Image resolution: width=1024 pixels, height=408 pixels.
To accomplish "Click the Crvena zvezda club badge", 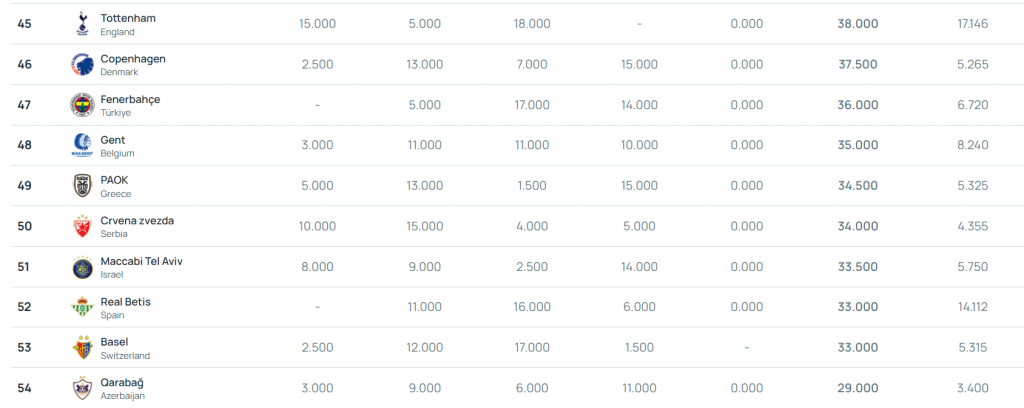I will (x=82, y=226).
